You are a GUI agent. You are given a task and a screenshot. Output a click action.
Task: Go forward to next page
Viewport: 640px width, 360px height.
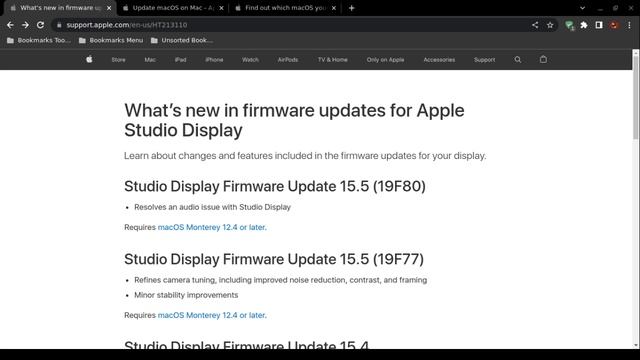click(25, 25)
